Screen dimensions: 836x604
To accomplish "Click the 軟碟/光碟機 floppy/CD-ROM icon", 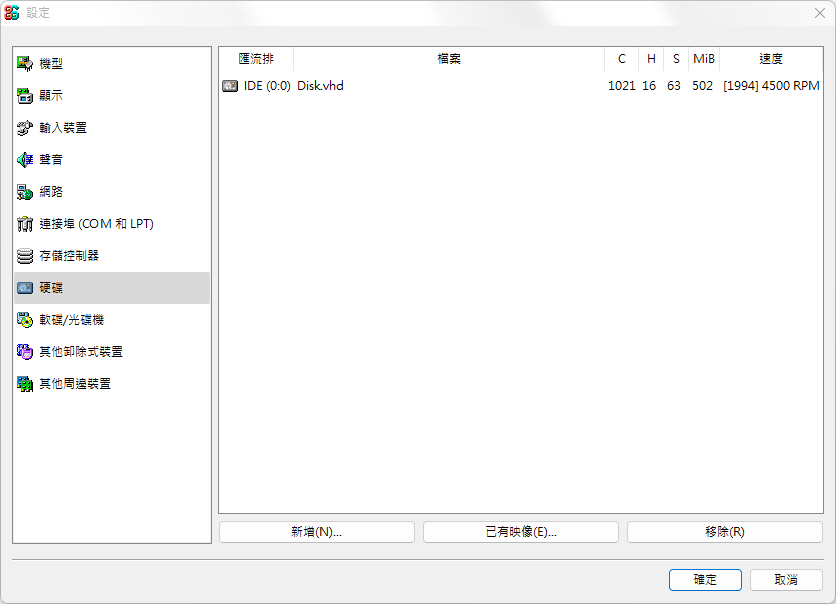I will coord(25,320).
